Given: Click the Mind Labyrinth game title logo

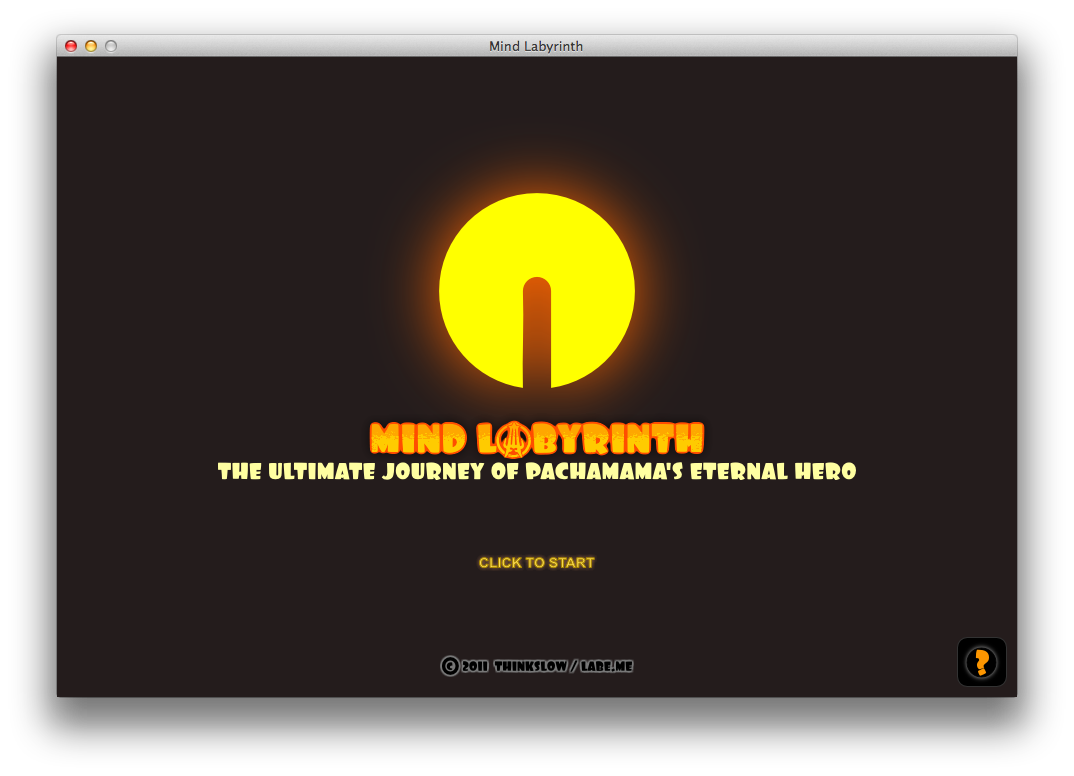Looking at the screenshot, I should pyautogui.click(x=537, y=439).
